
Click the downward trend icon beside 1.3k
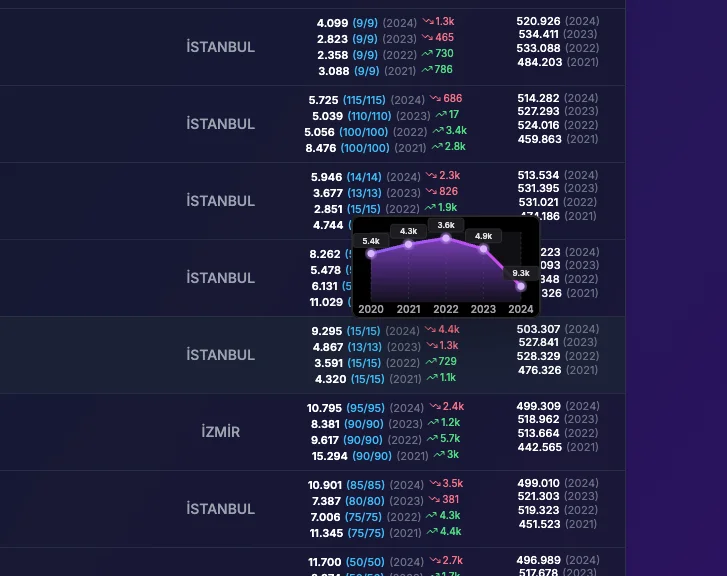click(427, 21)
